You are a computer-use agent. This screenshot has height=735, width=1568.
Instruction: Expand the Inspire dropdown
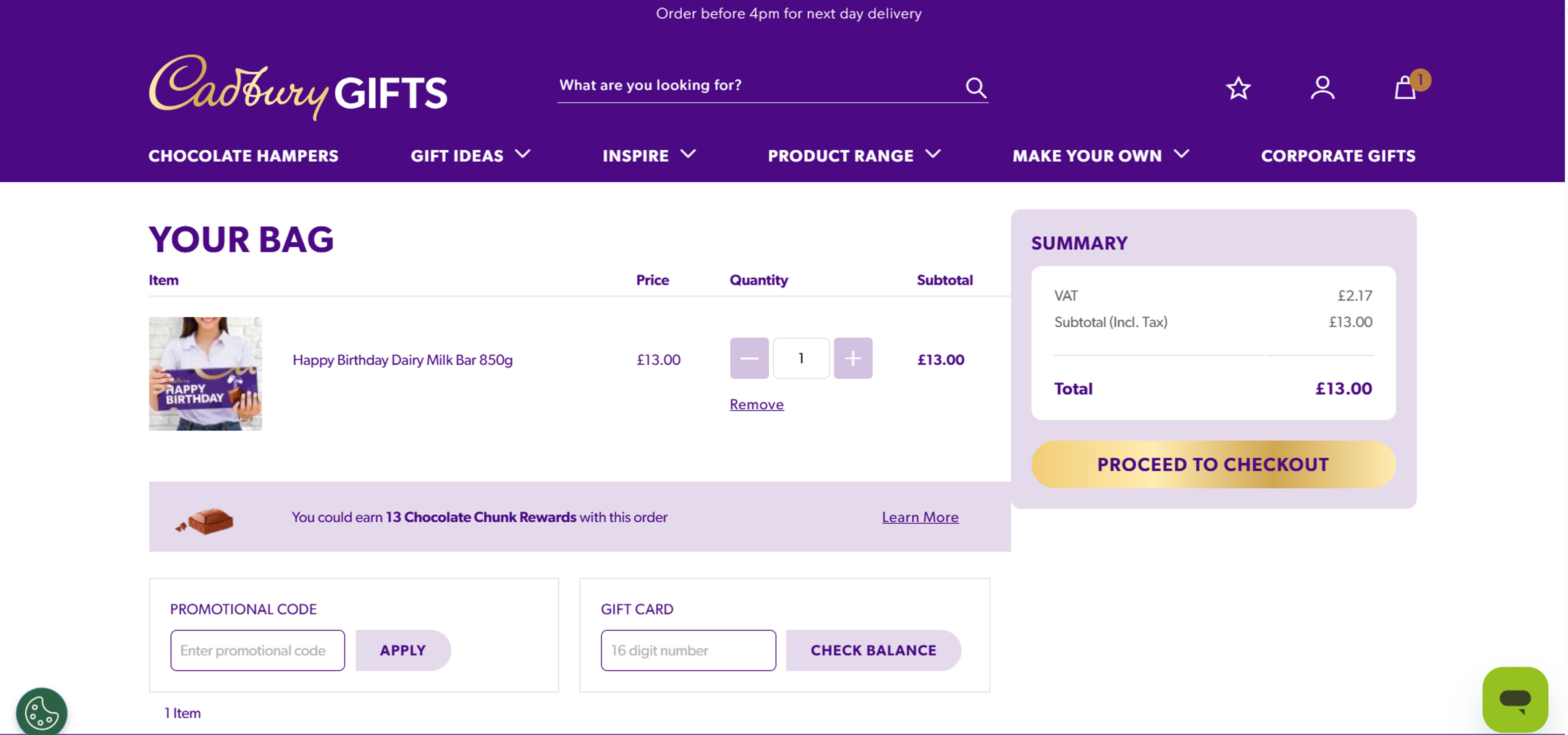coord(648,156)
